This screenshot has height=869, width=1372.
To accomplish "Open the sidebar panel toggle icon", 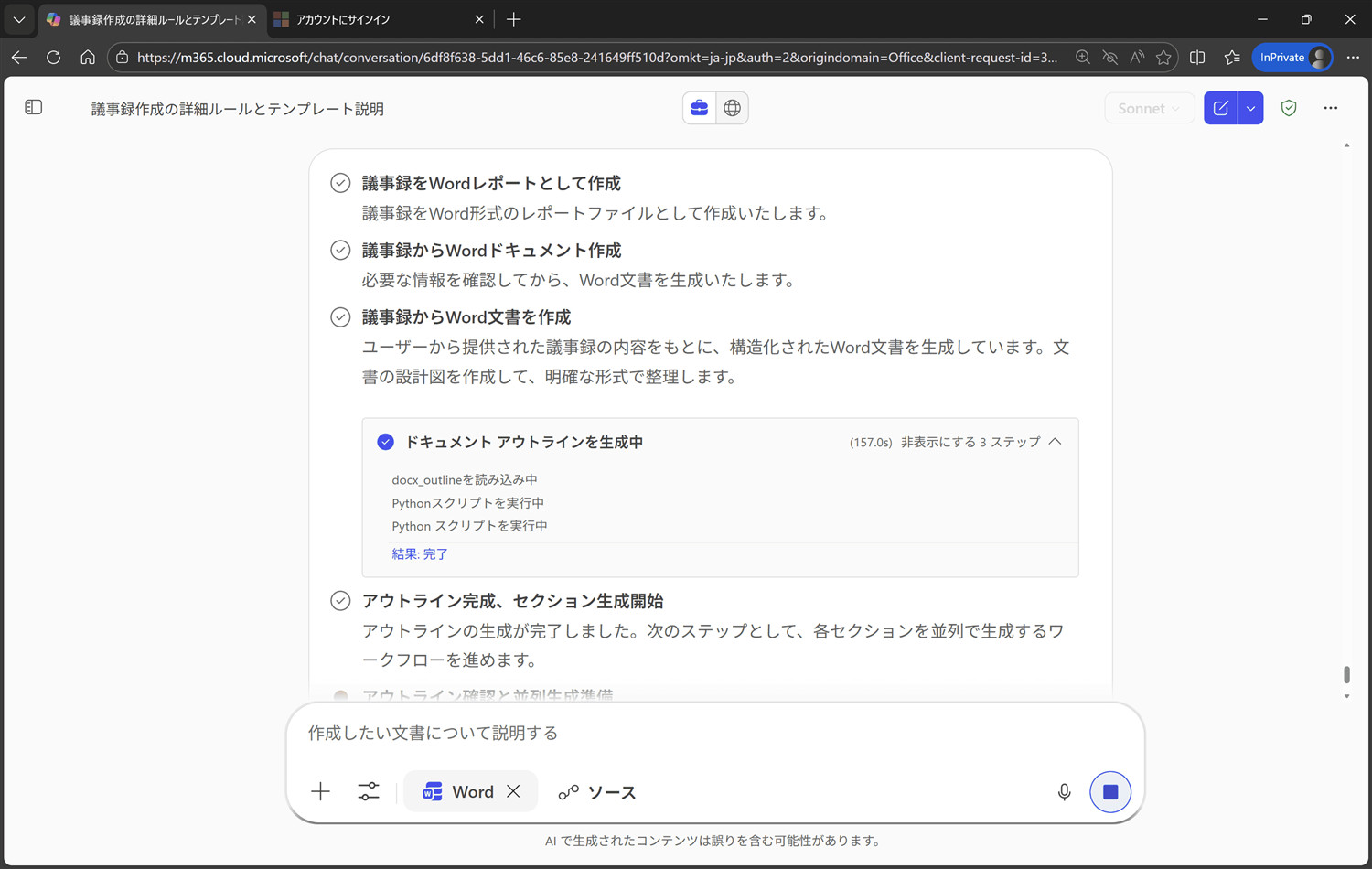I will click(33, 106).
